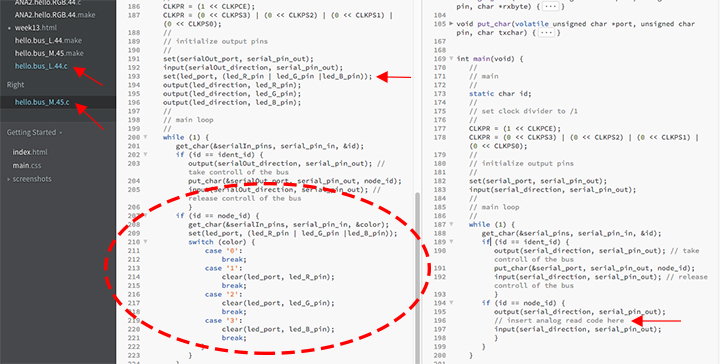Click 'input(serial_direction, serial_pin_out);' on line 197

point(578,329)
